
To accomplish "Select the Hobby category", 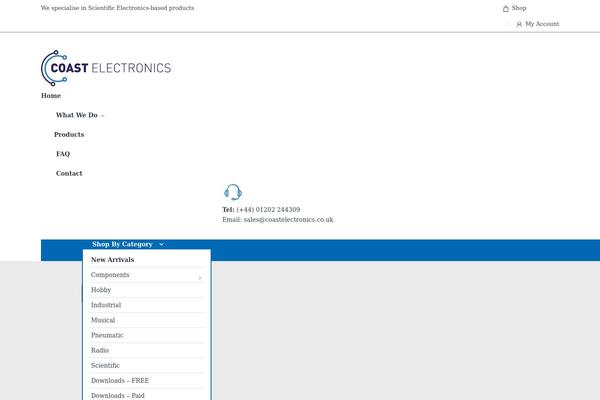I will tap(101, 290).
